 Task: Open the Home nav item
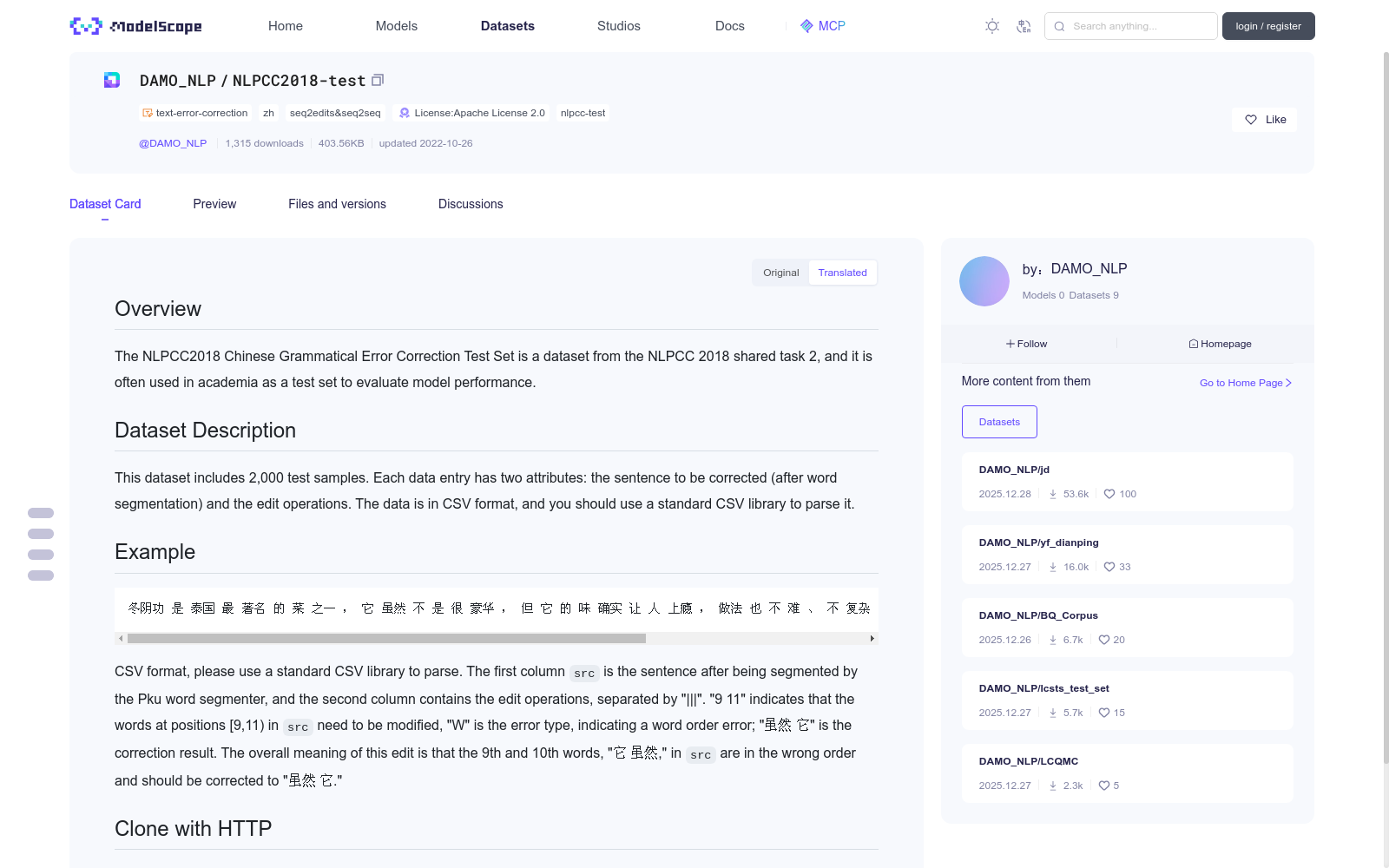point(286,26)
